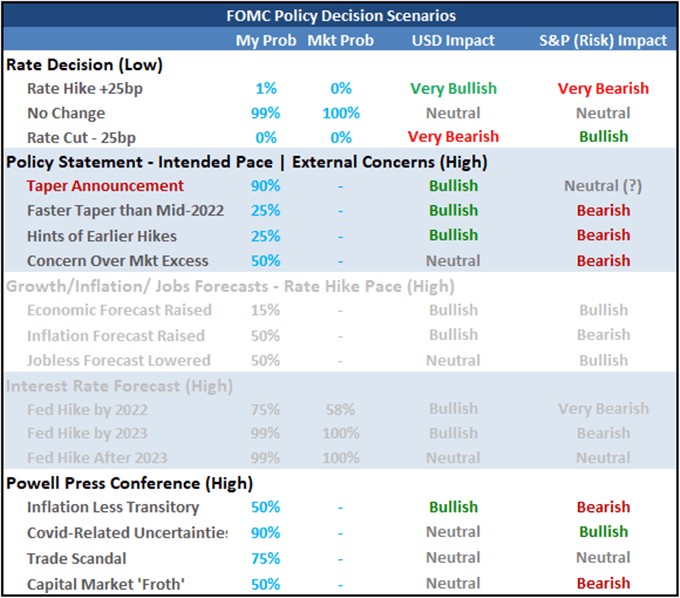Click the 58% Mkt Prob for Fed Hike by 2022
Viewport: 680px width, 598px height.
click(340, 410)
